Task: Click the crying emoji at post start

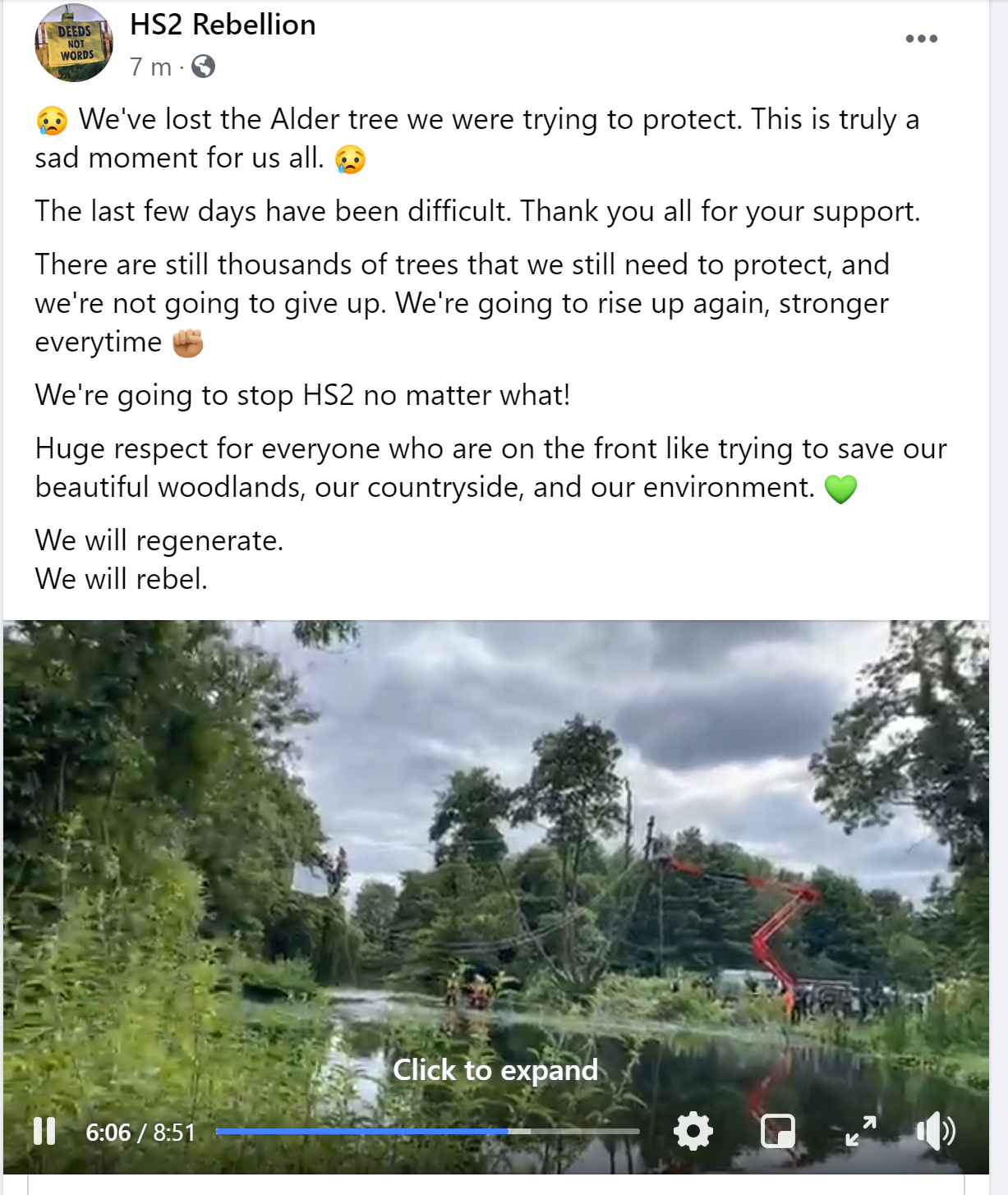Action: point(52,121)
